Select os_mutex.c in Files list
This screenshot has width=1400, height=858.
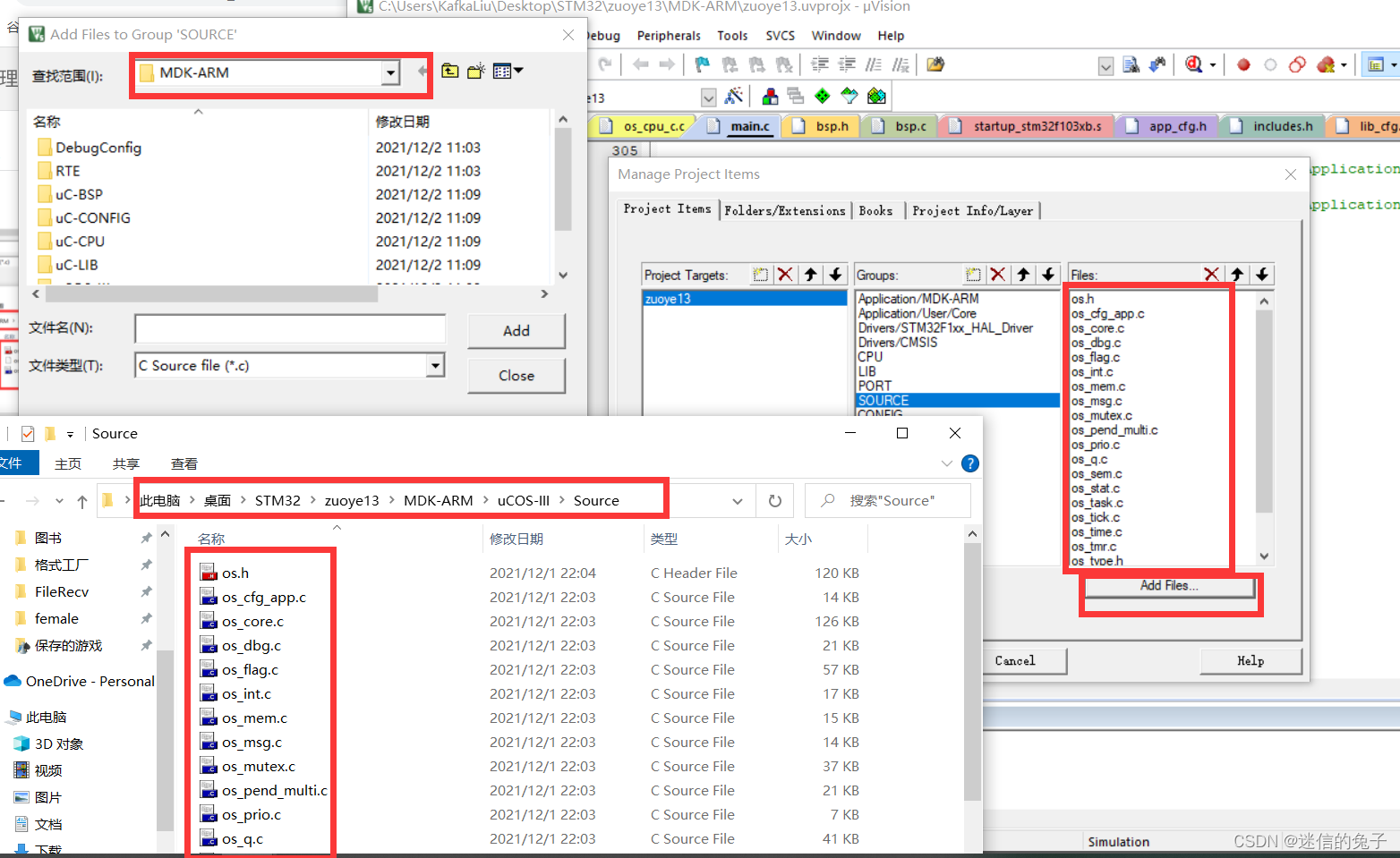(x=1102, y=415)
